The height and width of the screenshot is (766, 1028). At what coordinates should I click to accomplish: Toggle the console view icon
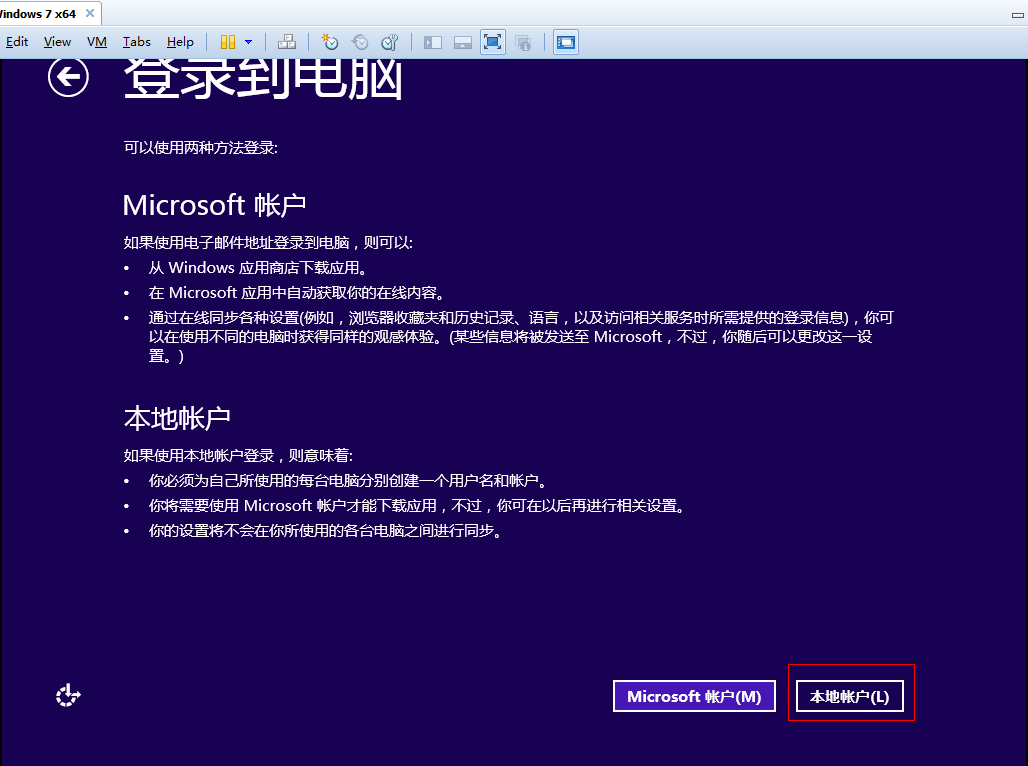click(565, 42)
